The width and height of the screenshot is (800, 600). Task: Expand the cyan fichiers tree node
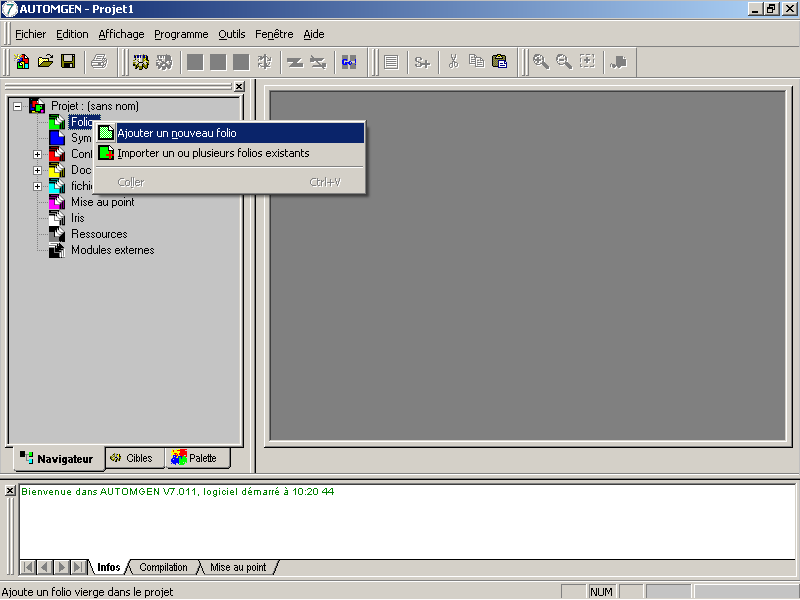38,186
